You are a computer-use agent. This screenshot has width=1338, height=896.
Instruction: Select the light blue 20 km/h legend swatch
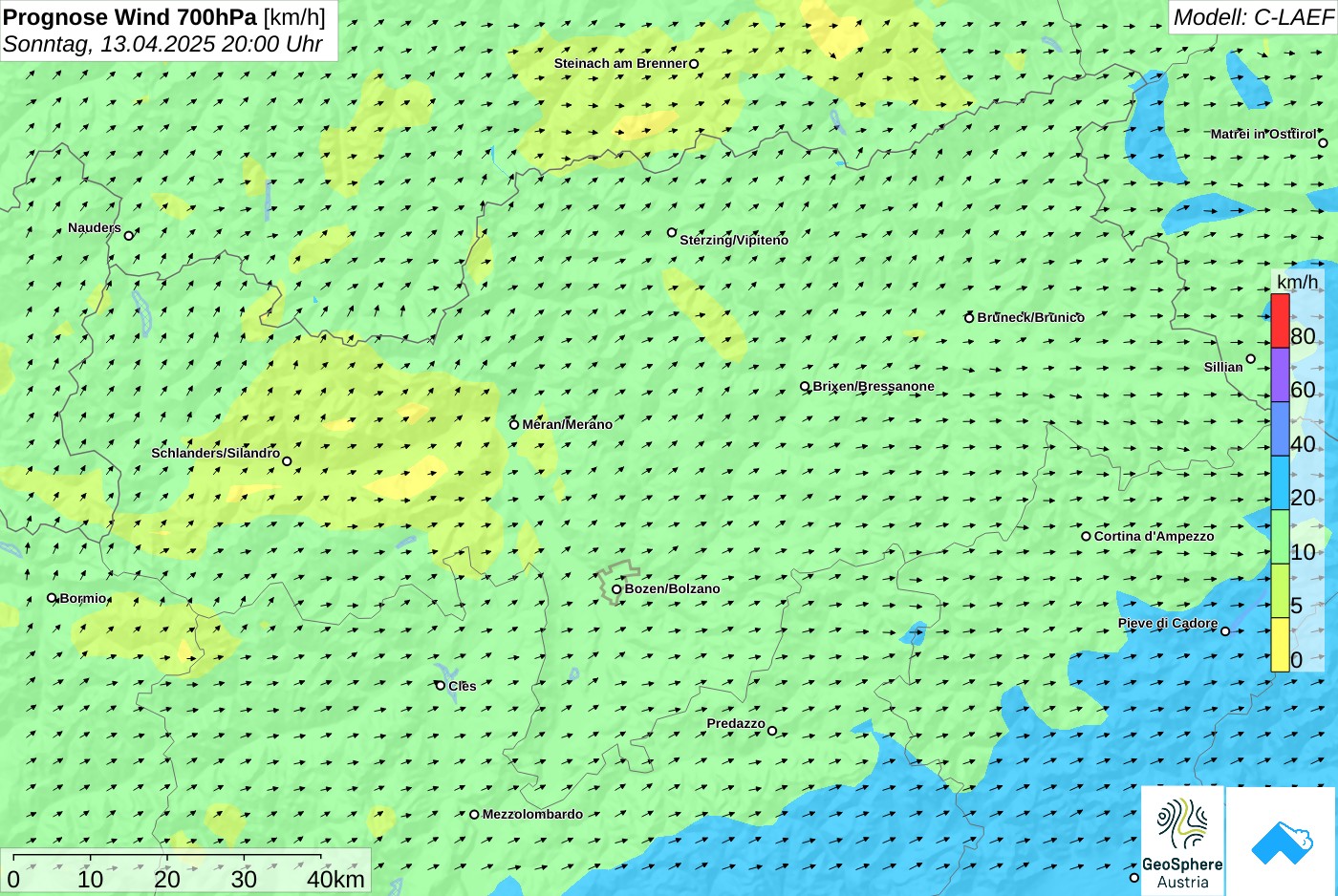click(x=1280, y=482)
